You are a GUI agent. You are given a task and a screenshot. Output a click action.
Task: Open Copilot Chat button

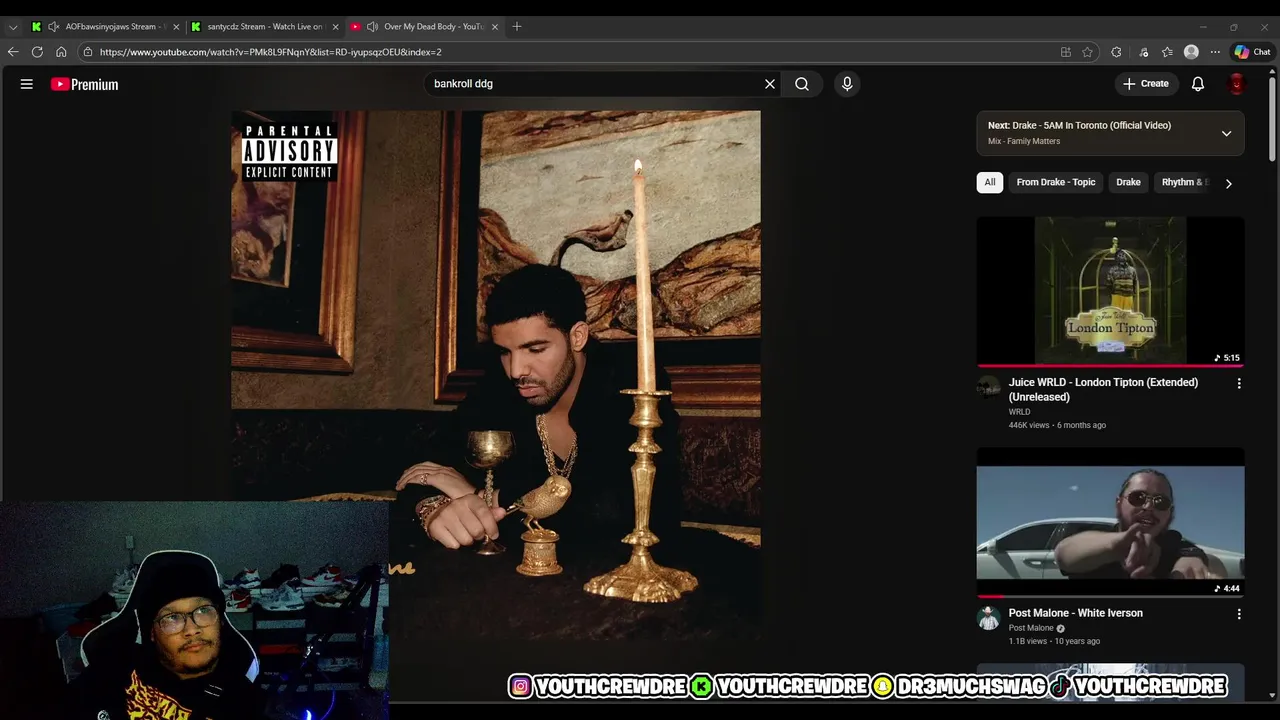[1252, 52]
